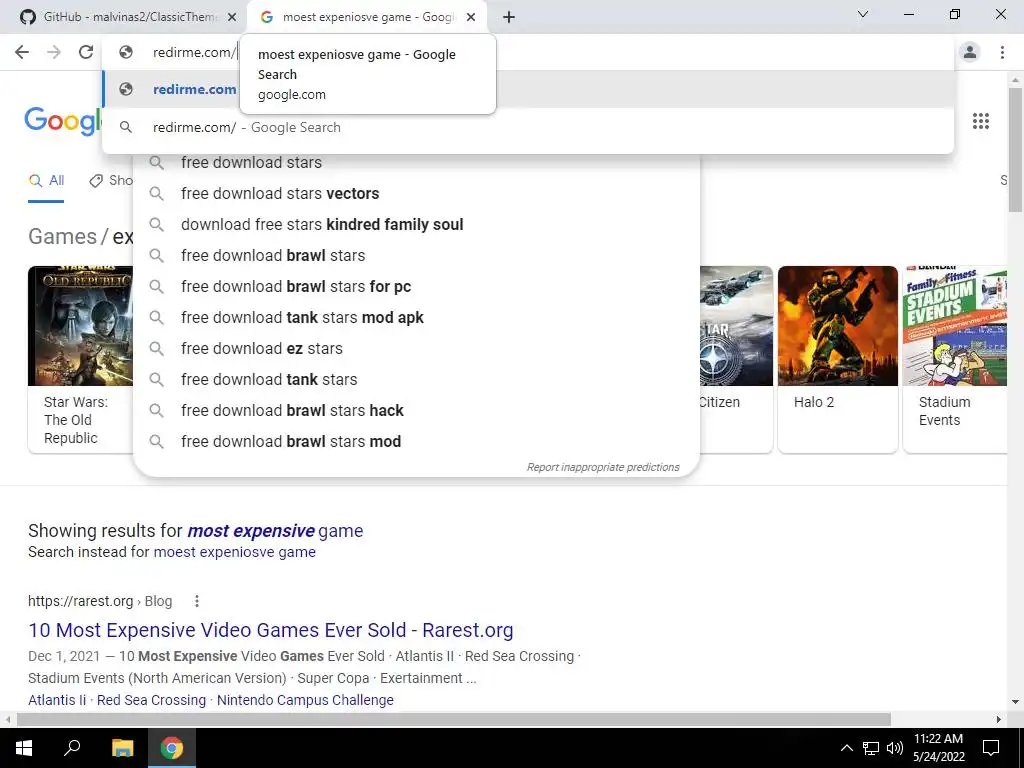
Task: Pick the plain free download brawl stars suggestion
Action: click(416, 255)
